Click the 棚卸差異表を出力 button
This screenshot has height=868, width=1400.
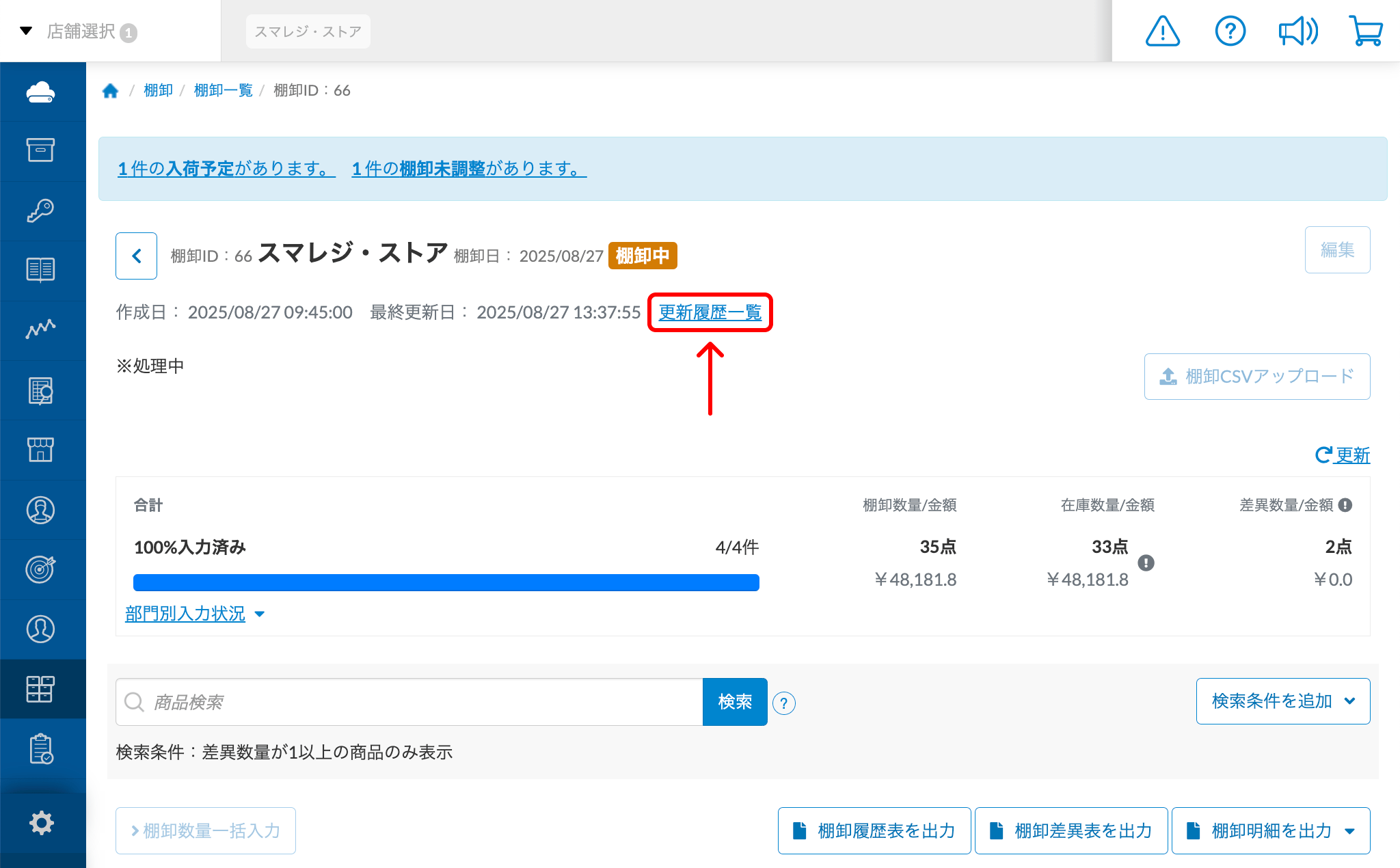pyautogui.click(x=1071, y=830)
